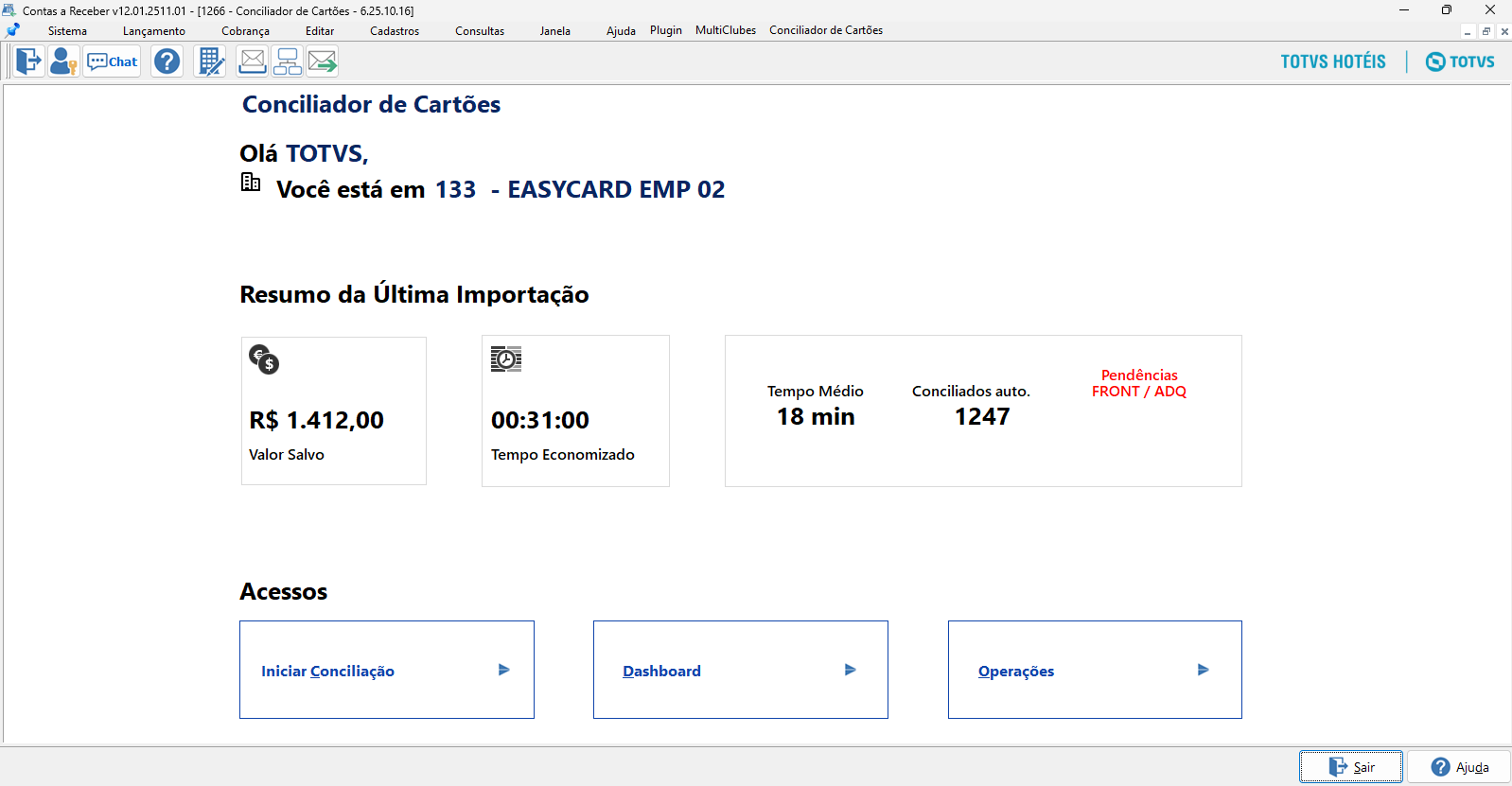This screenshot has height=786, width=1512.
Task: Click the '00:31:00' time value
Action: [x=540, y=420]
